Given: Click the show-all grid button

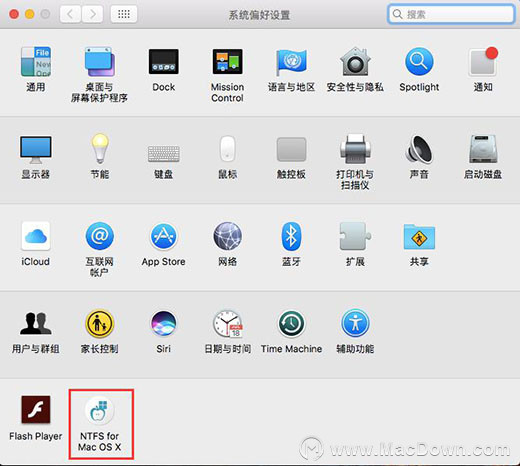Looking at the screenshot, I should tap(124, 14).
